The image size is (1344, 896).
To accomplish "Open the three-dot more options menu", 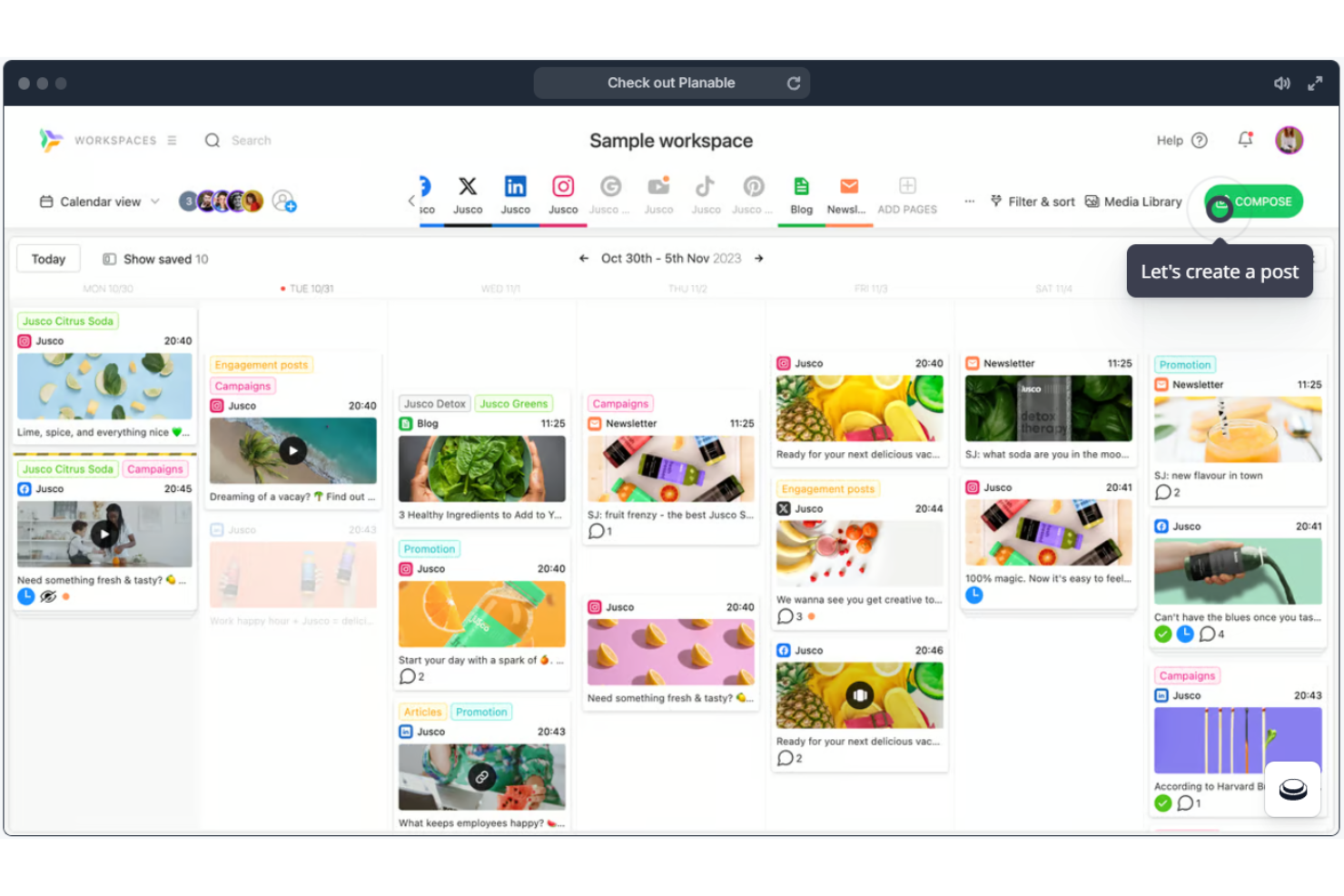I will point(969,202).
